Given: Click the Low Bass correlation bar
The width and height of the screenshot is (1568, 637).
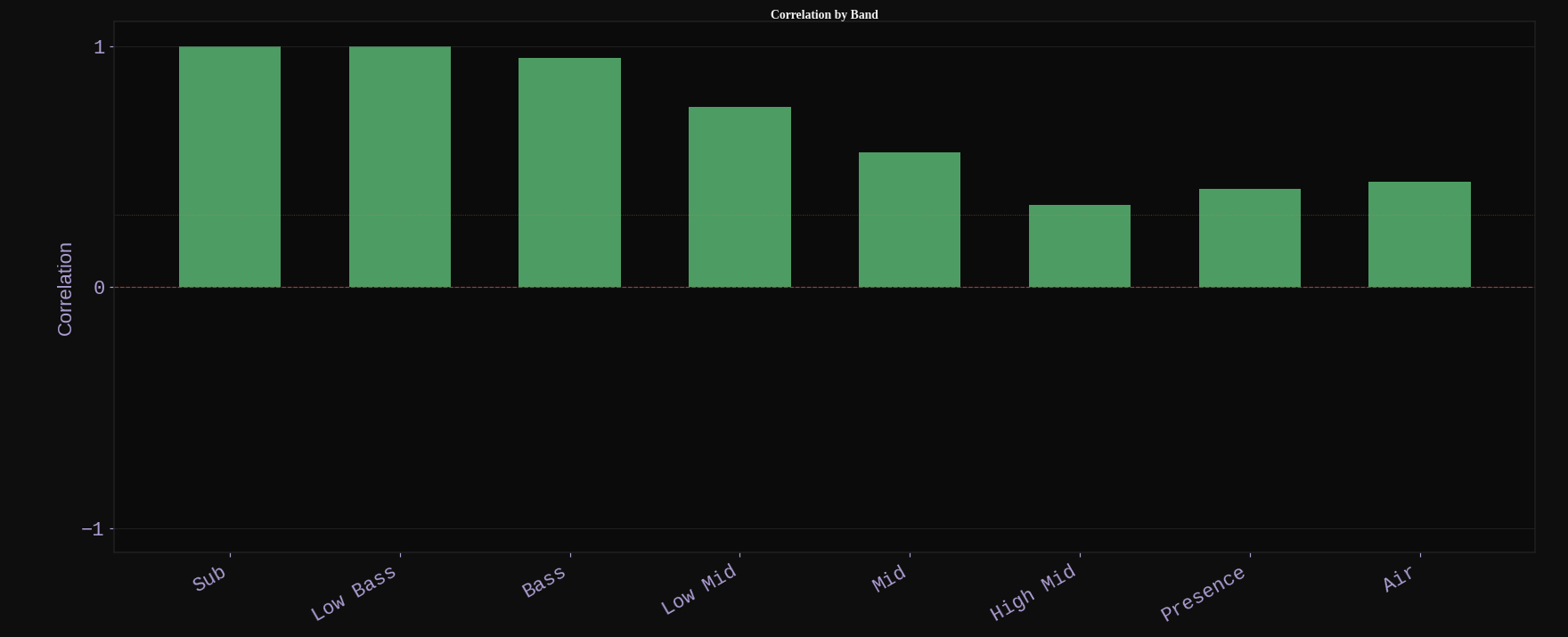Looking at the screenshot, I should [x=400, y=167].
